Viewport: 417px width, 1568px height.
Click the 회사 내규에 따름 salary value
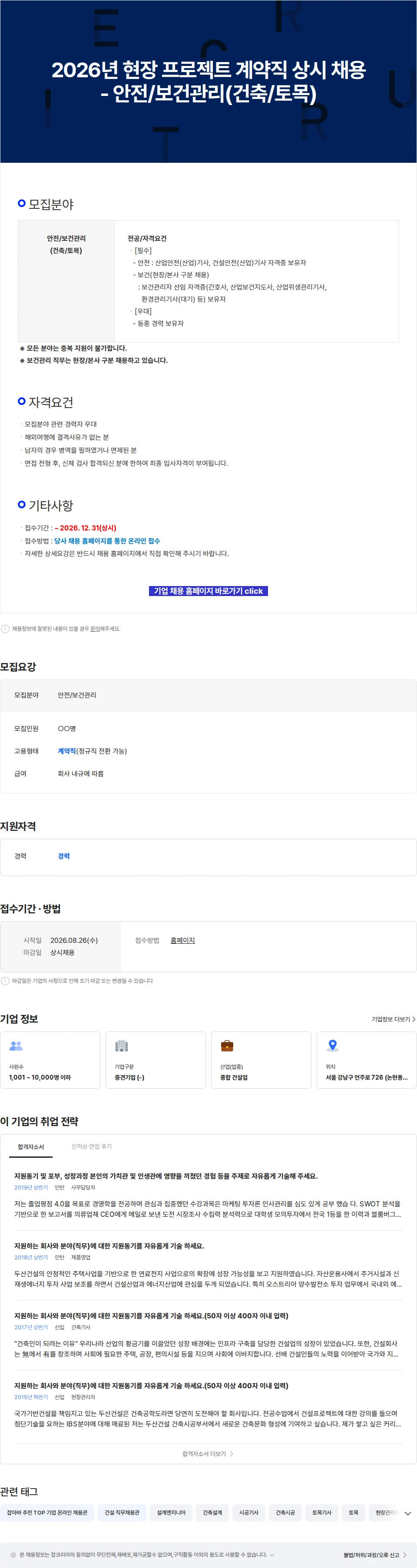[x=80, y=774]
